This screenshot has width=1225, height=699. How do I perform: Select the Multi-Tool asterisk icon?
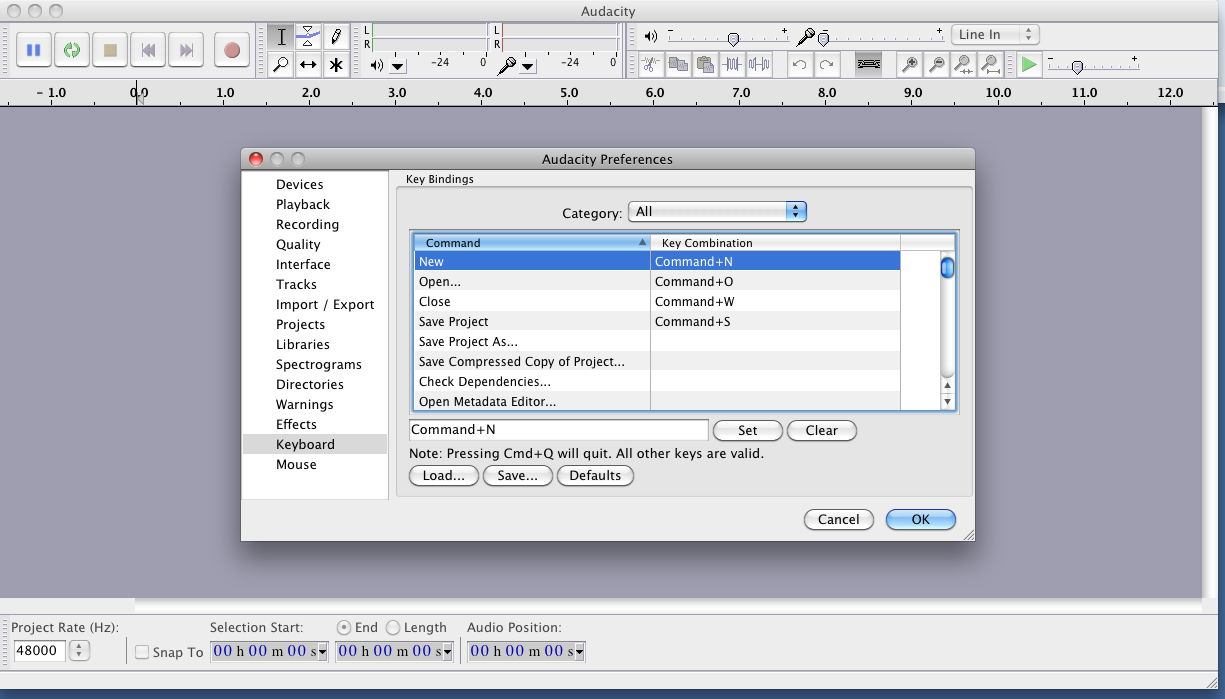pos(336,65)
